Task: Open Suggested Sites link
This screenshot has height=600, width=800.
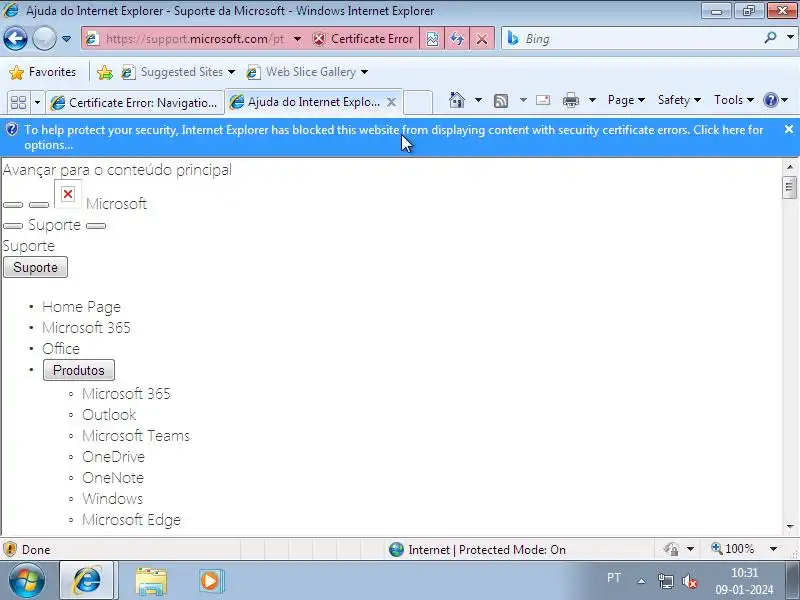Action: pos(178,72)
